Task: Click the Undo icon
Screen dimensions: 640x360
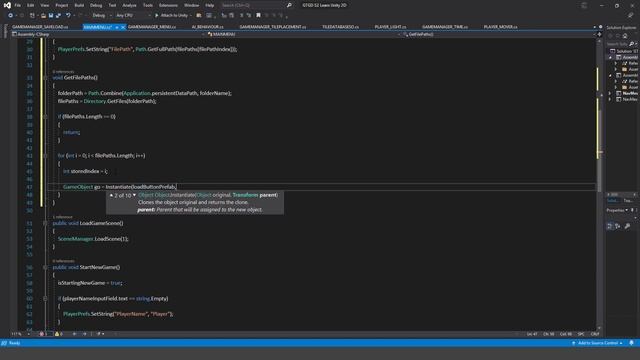Action: (68, 16)
